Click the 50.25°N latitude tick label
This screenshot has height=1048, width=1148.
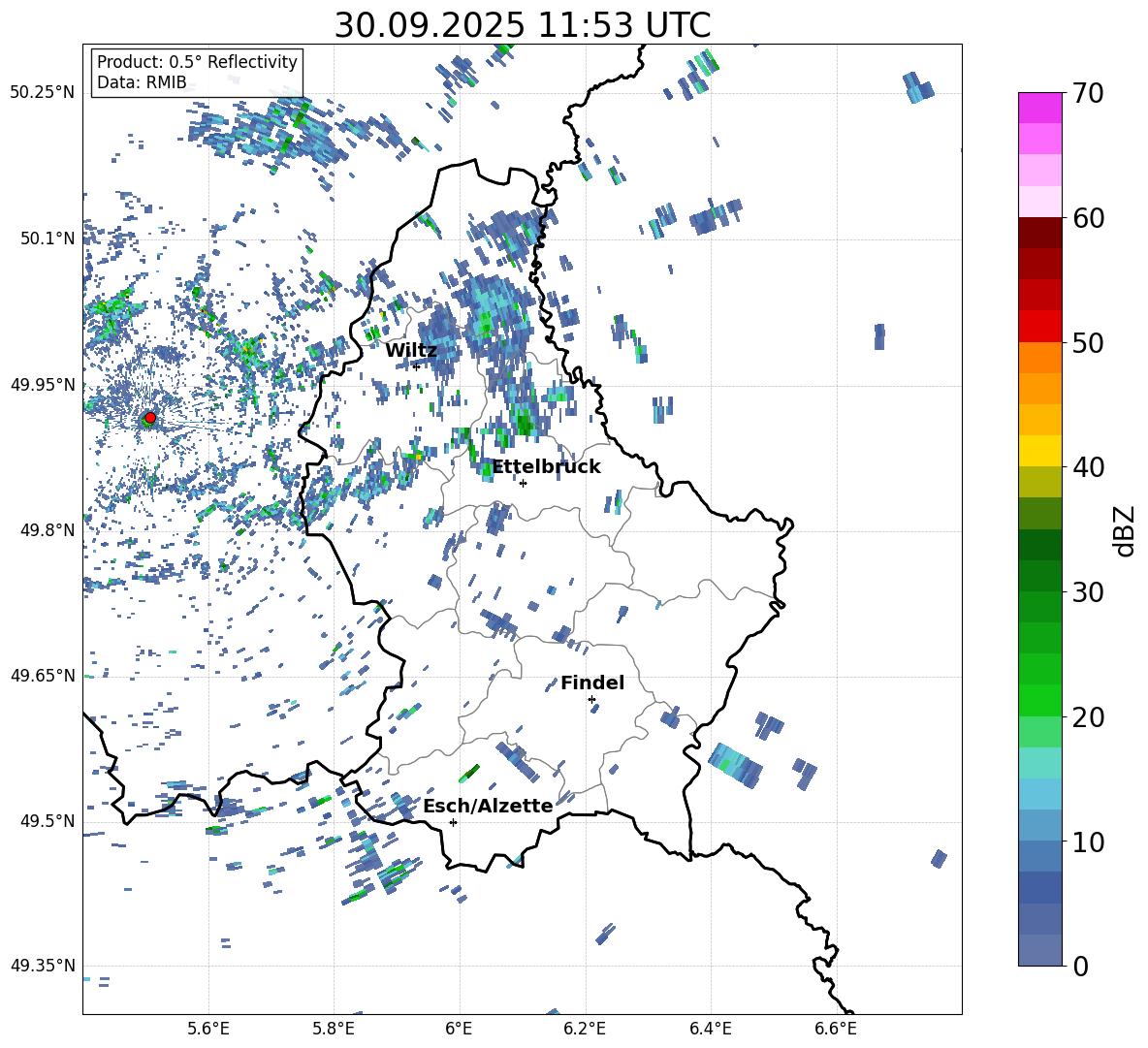pos(42,93)
